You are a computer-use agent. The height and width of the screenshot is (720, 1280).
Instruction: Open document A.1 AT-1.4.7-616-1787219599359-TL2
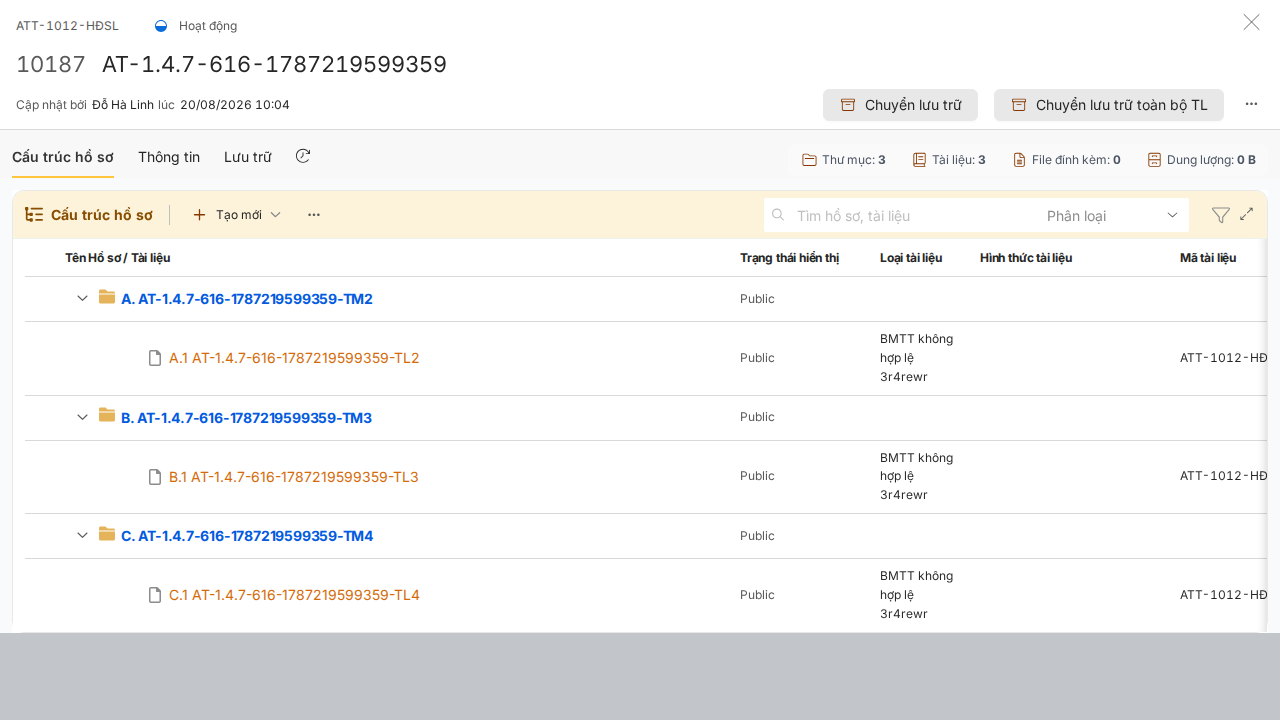coord(294,358)
